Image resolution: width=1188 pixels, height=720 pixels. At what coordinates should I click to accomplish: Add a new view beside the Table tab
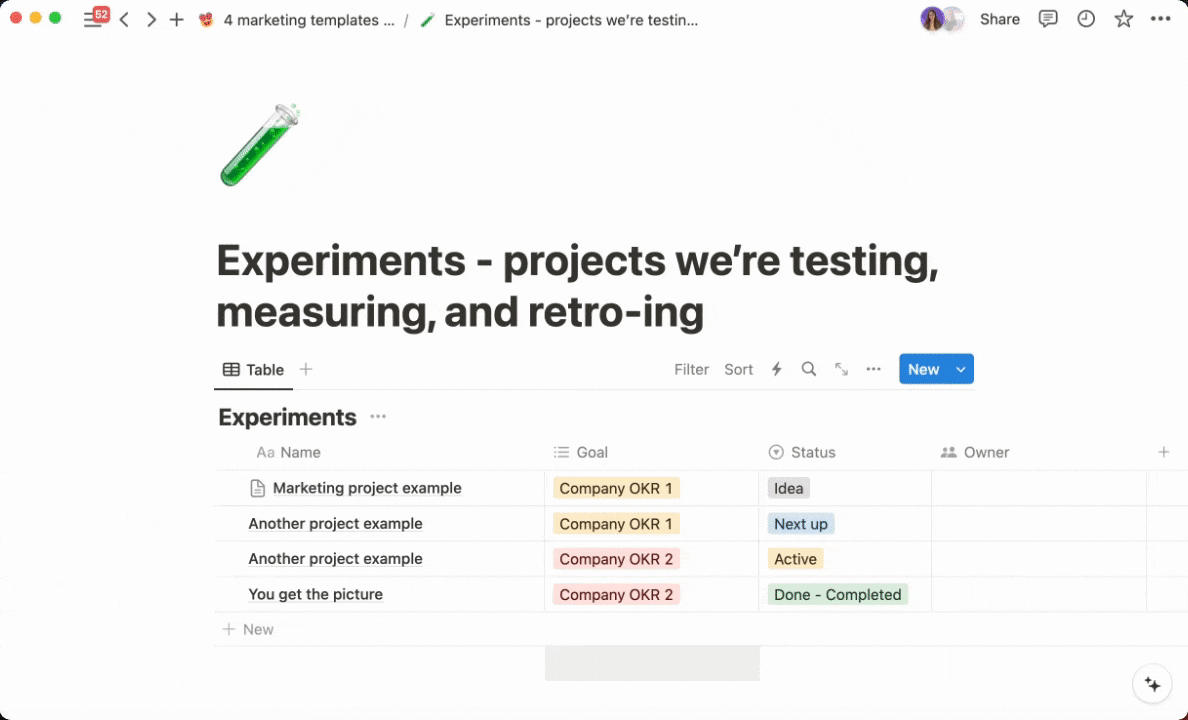point(306,369)
